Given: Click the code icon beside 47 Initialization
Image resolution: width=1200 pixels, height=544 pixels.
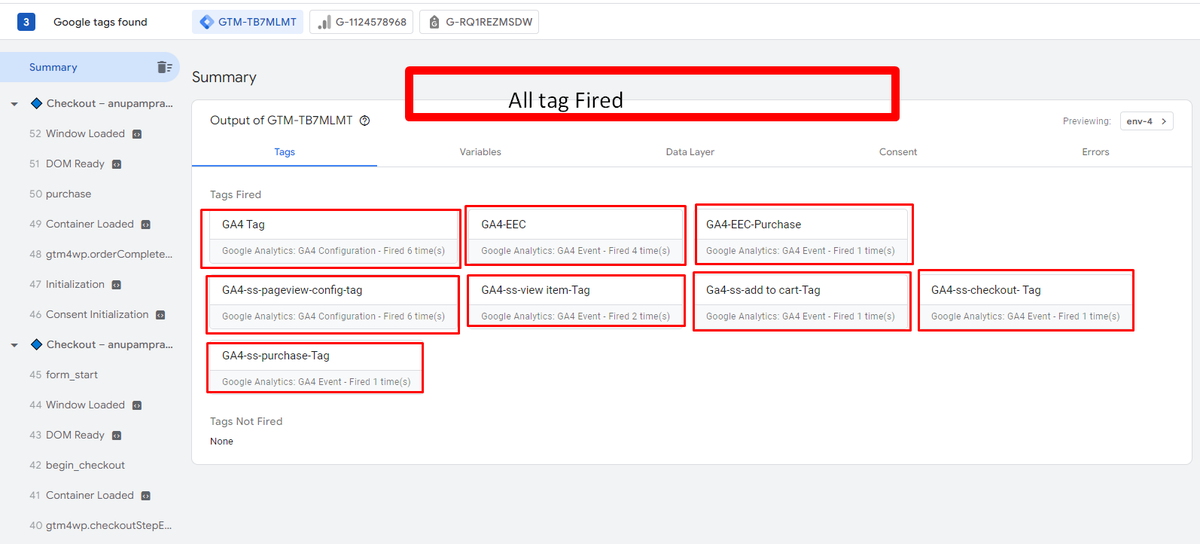Looking at the screenshot, I should (x=116, y=285).
